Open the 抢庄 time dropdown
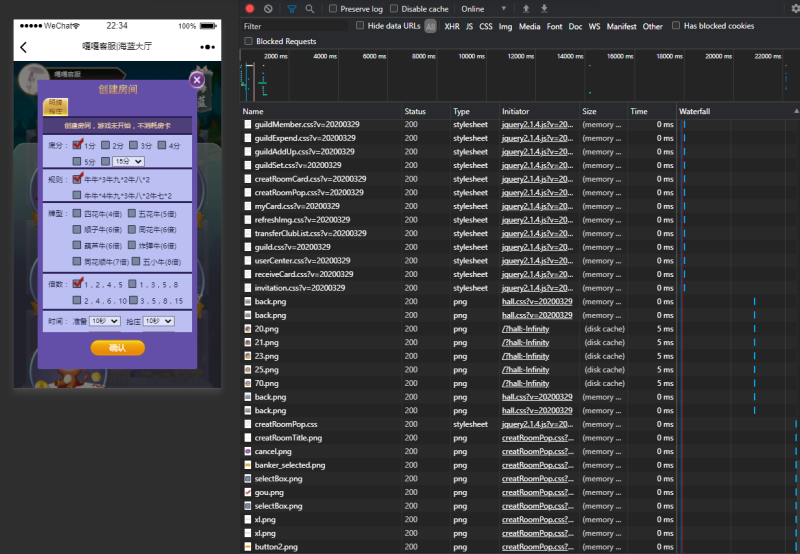800x554 pixels. [159, 321]
